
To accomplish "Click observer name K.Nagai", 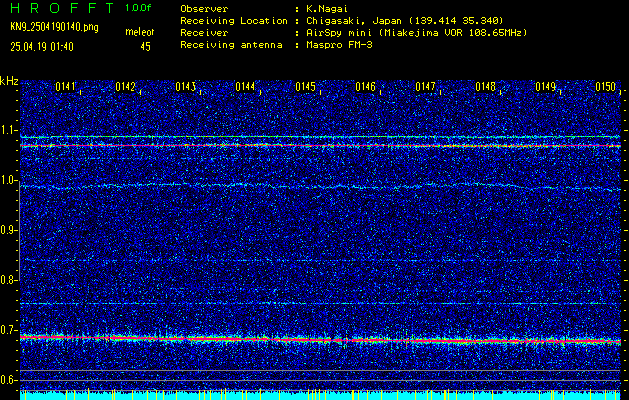I will click(x=326, y=9).
